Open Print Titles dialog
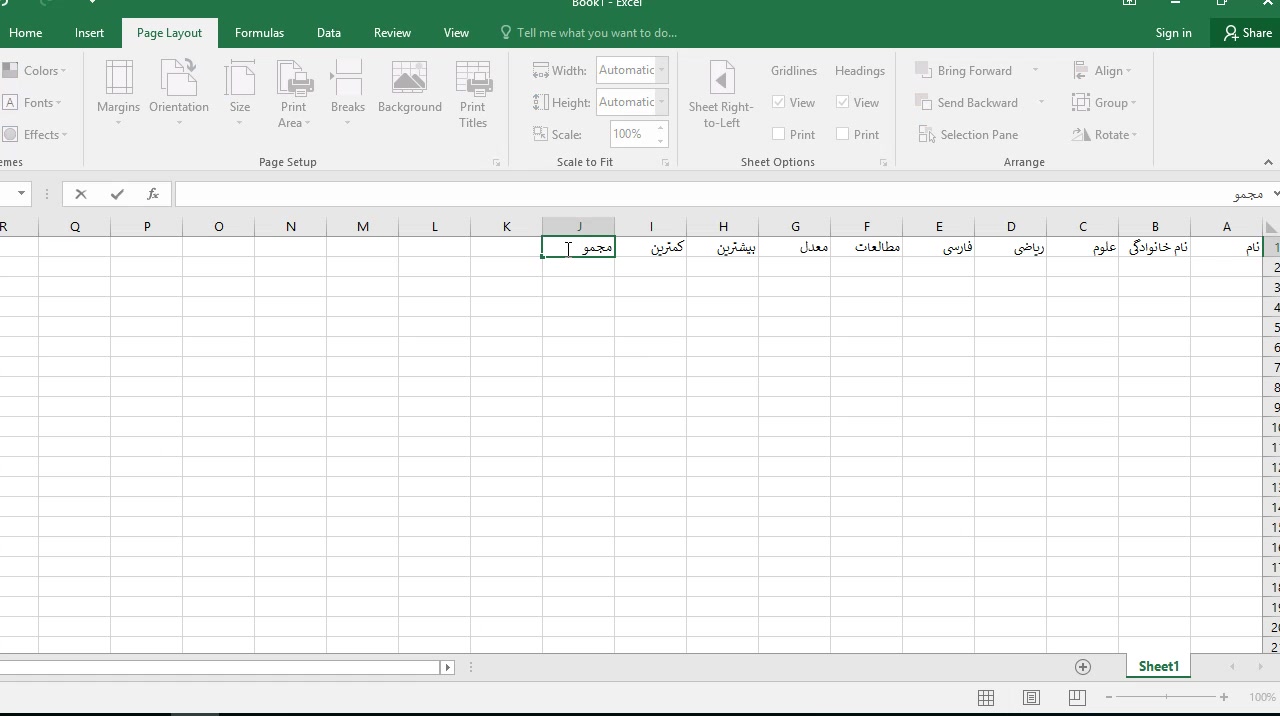 (473, 94)
